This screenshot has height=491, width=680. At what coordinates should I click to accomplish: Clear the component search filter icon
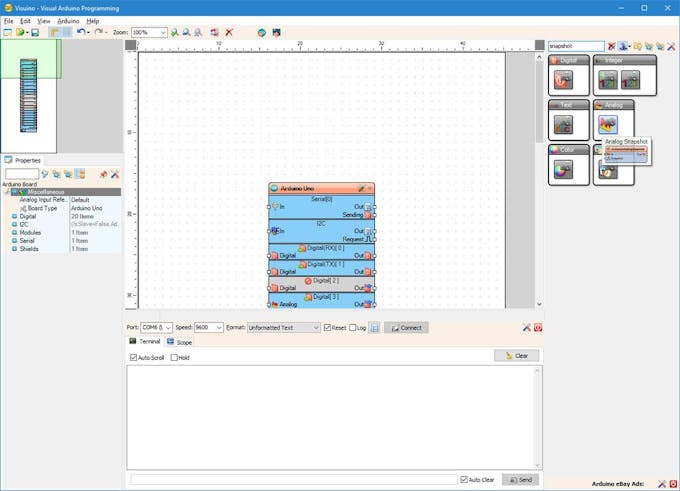point(611,46)
